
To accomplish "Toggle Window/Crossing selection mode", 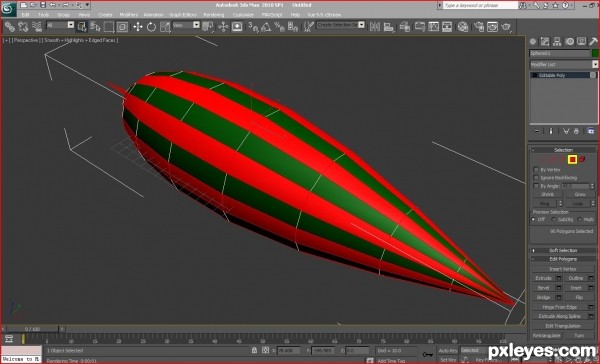I will coord(122,26).
